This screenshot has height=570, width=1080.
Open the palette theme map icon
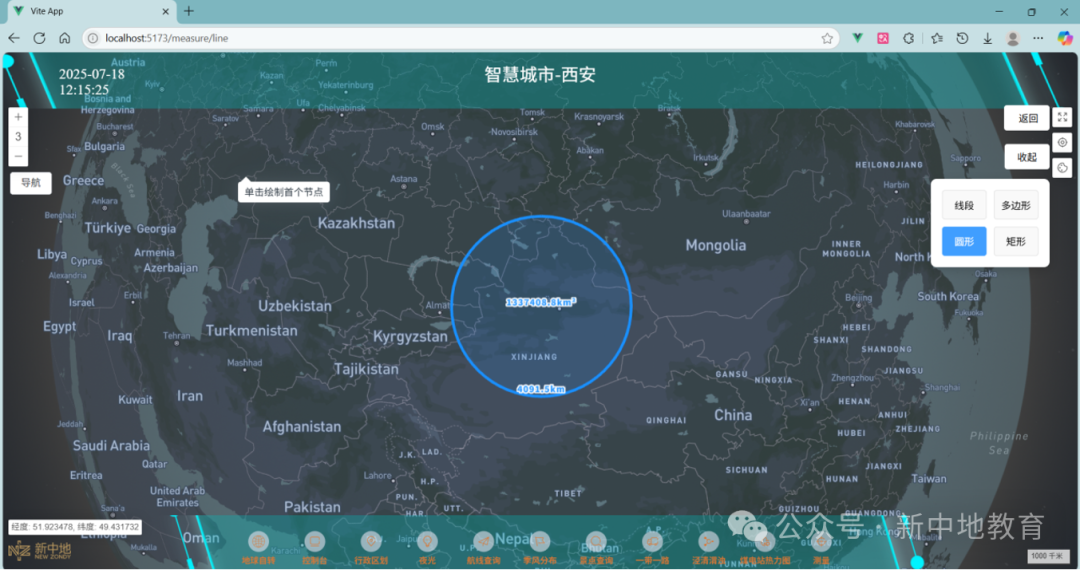click(1063, 167)
